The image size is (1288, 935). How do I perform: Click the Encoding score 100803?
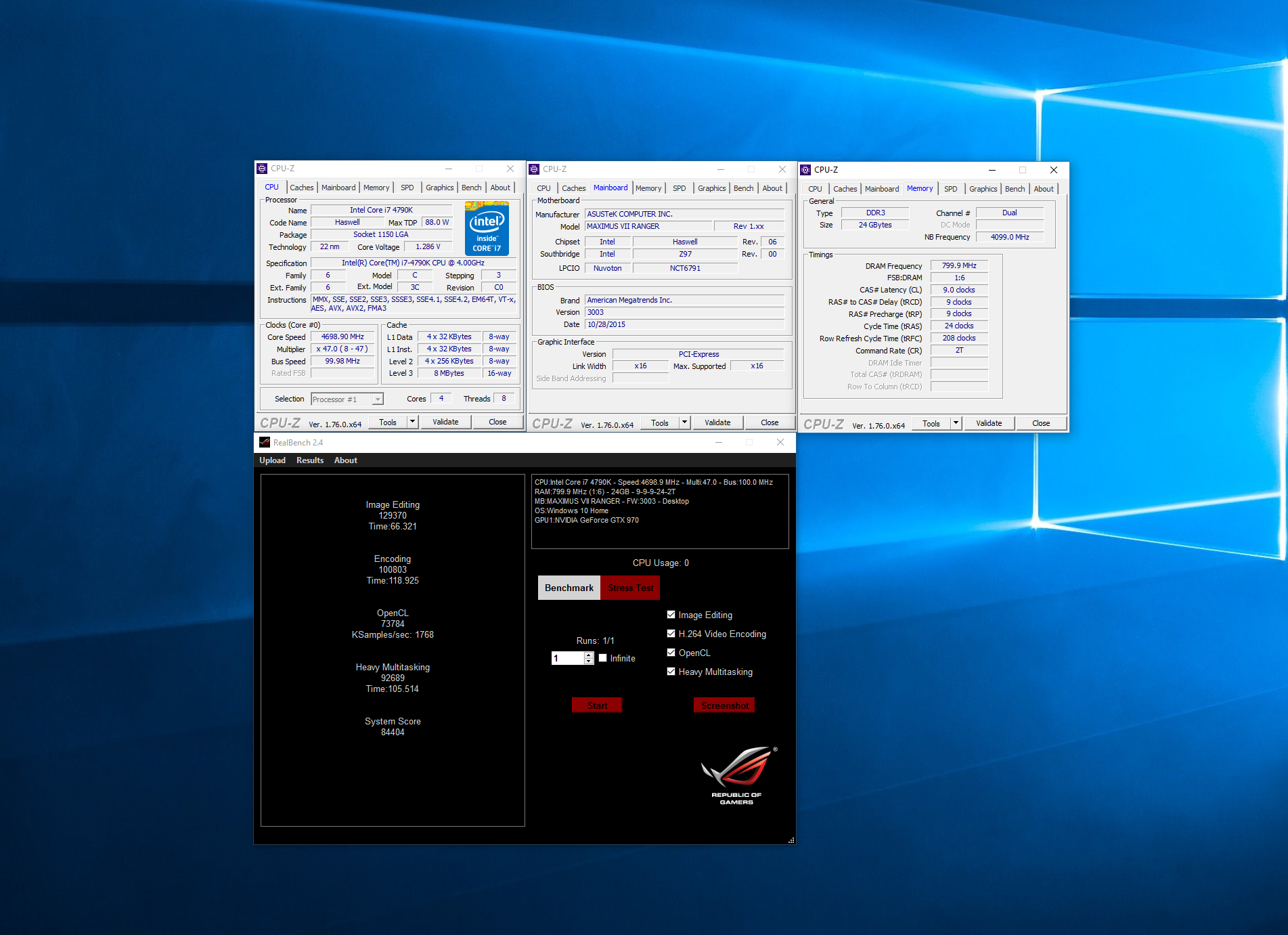393,570
